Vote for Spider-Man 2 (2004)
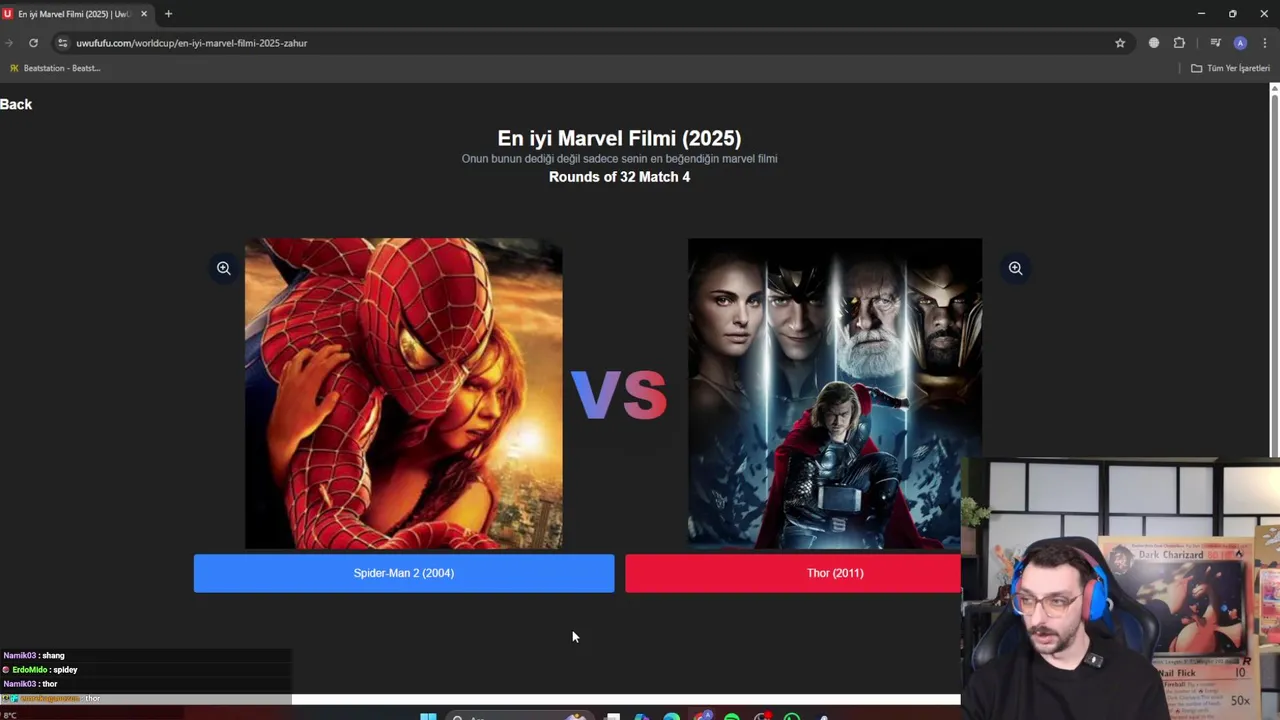The height and width of the screenshot is (720, 1280). pyautogui.click(x=404, y=573)
